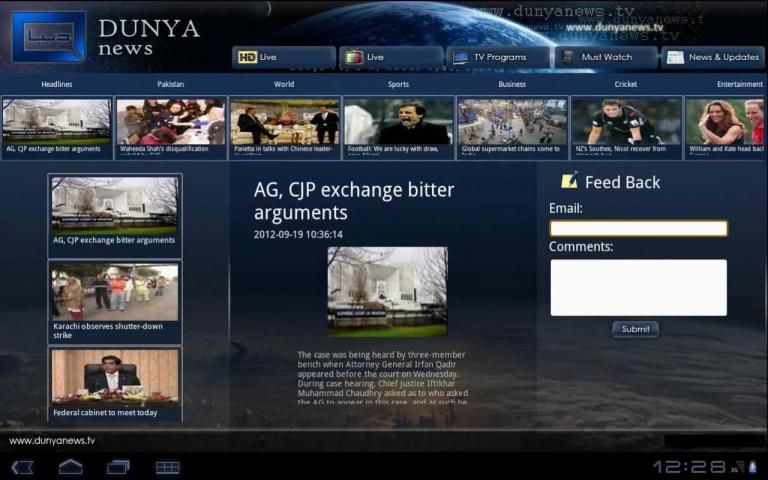Open News & Updates section
The width and height of the screenshot is (768, 480).
[713, 57]
